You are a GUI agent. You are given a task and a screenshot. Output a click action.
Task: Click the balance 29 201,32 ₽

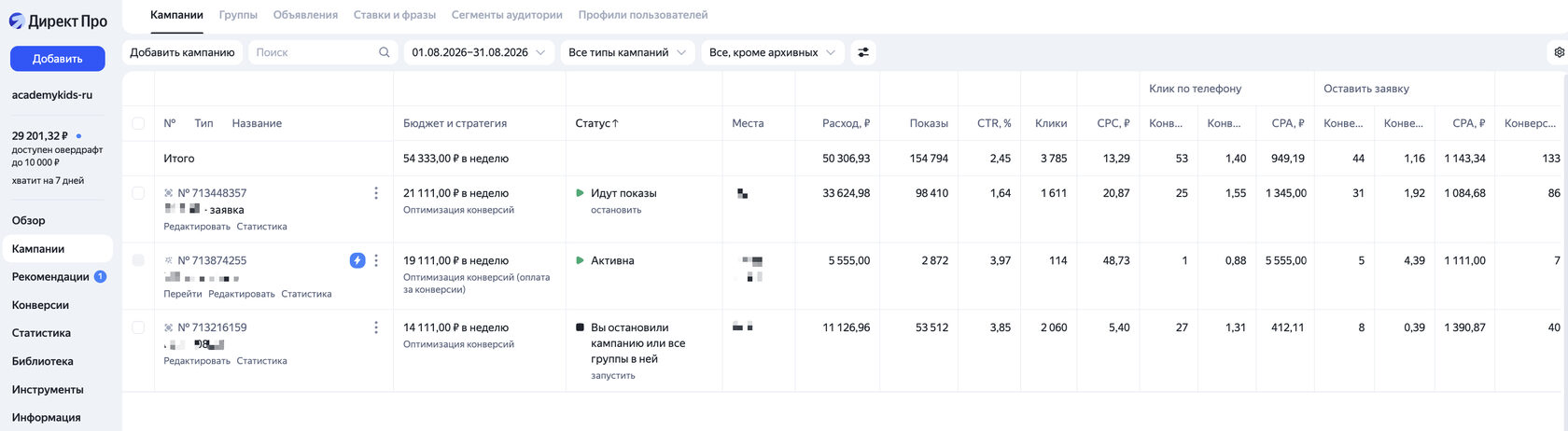(x=40, y=136)
